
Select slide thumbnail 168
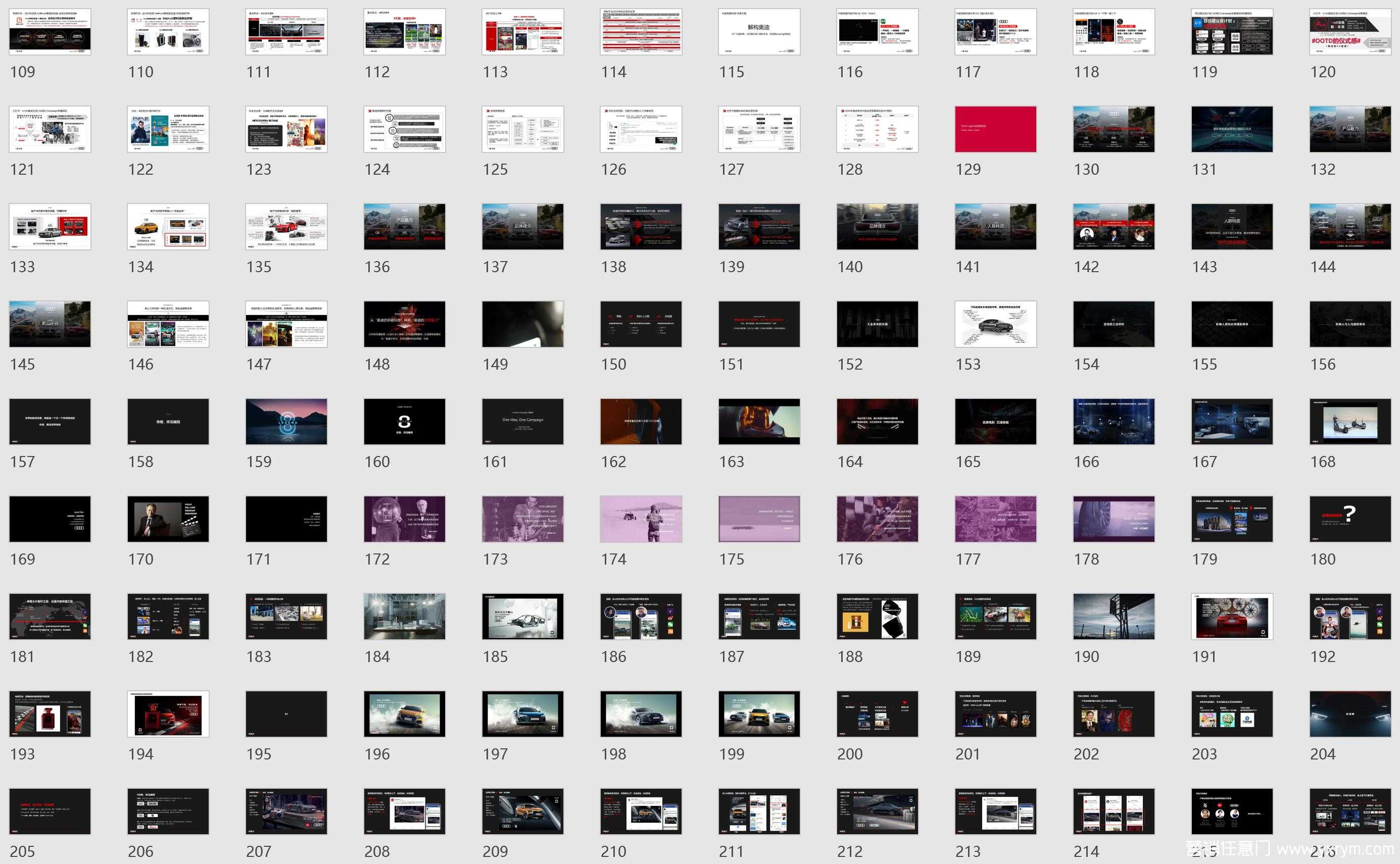[x=1350, y=422]
